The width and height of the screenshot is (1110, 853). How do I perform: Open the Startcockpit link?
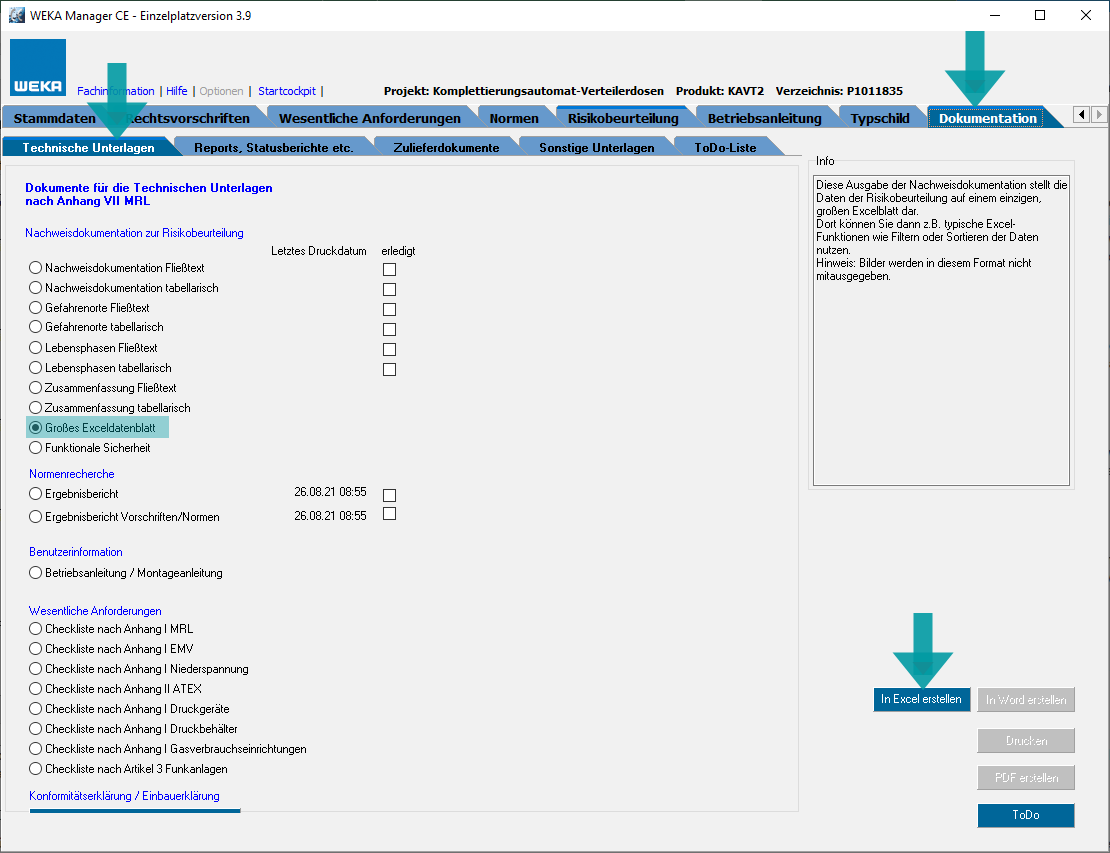click(289, 91)
